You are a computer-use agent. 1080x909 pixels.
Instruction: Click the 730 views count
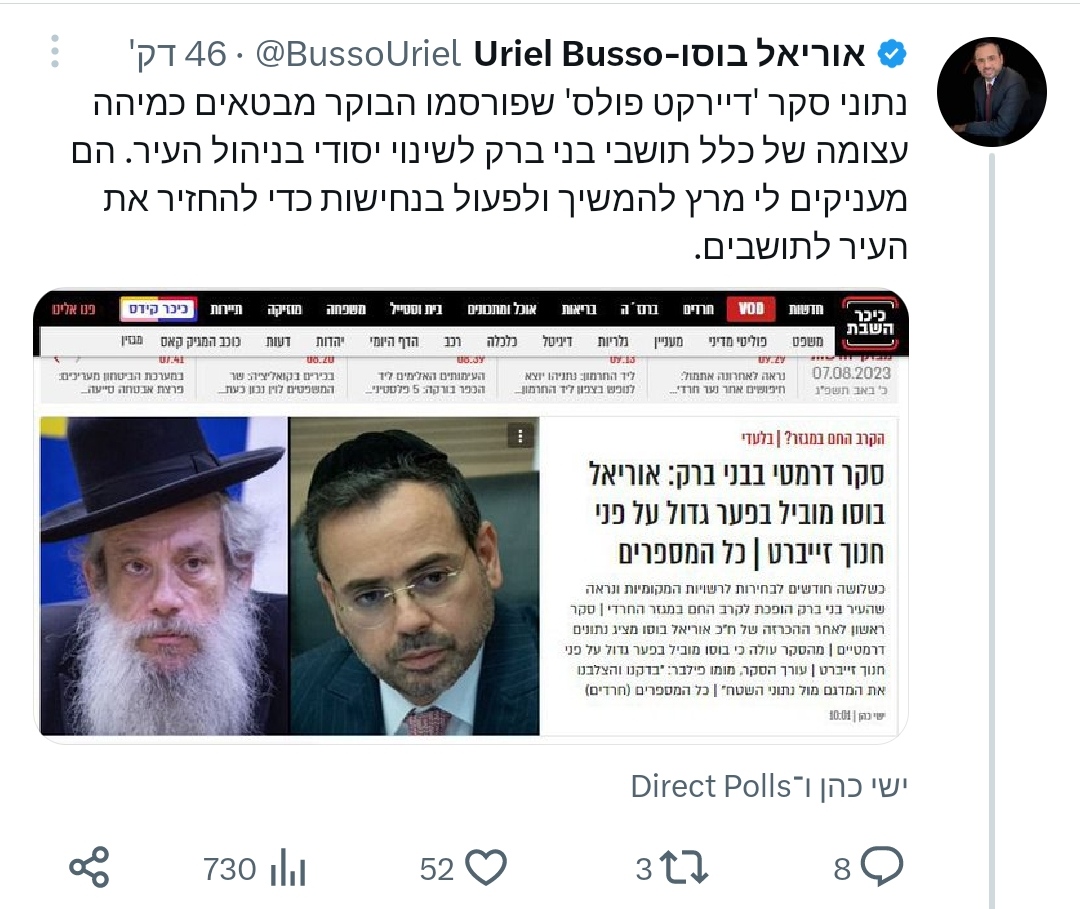click(x=229, y=869)
